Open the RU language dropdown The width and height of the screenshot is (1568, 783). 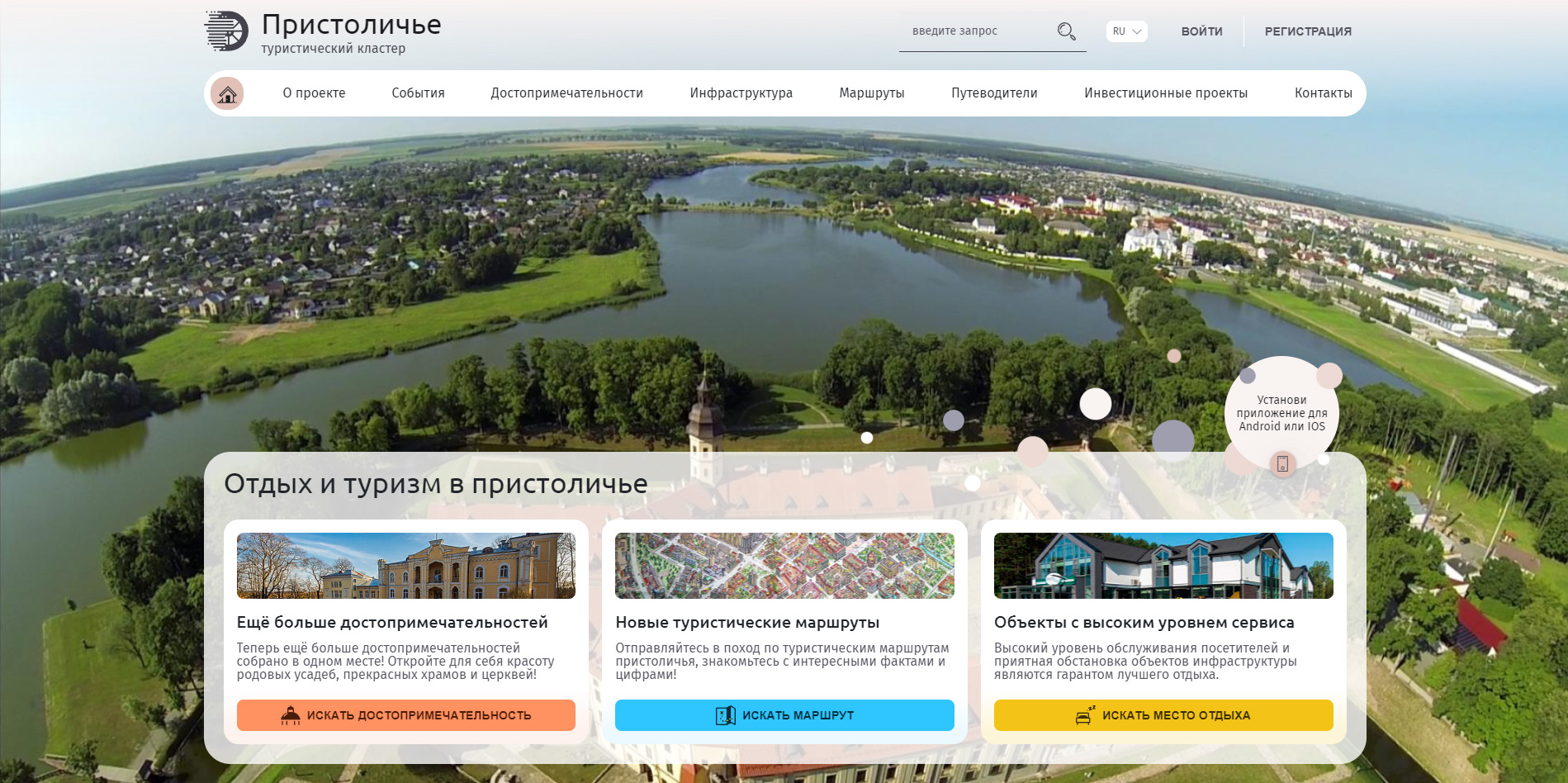(x=1126, y=31)
